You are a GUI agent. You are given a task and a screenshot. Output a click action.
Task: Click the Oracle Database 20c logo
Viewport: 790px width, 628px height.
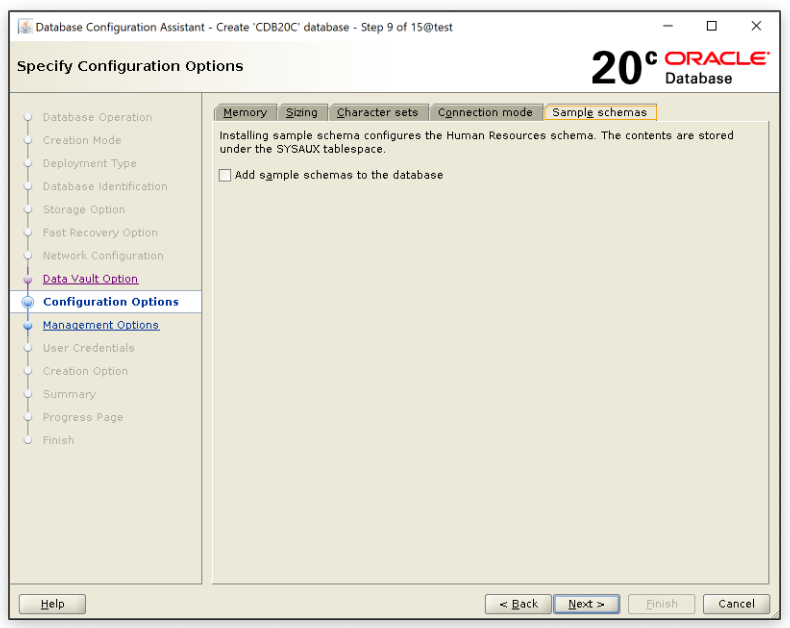point(680,66)
